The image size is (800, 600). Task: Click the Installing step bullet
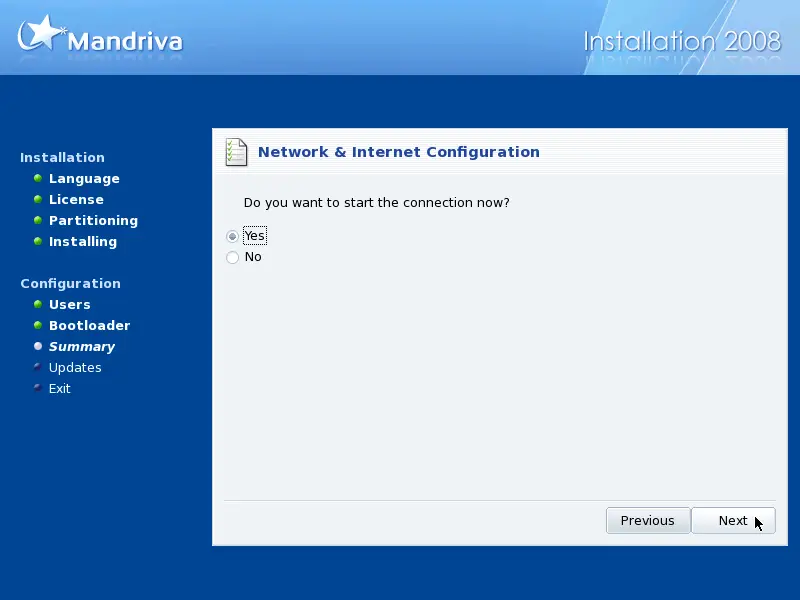[x=38, y=241]
